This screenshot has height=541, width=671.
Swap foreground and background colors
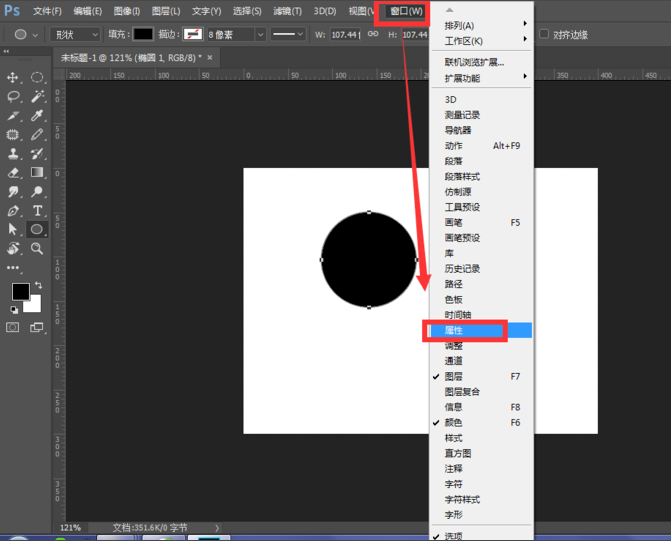(x=39, y=285)
